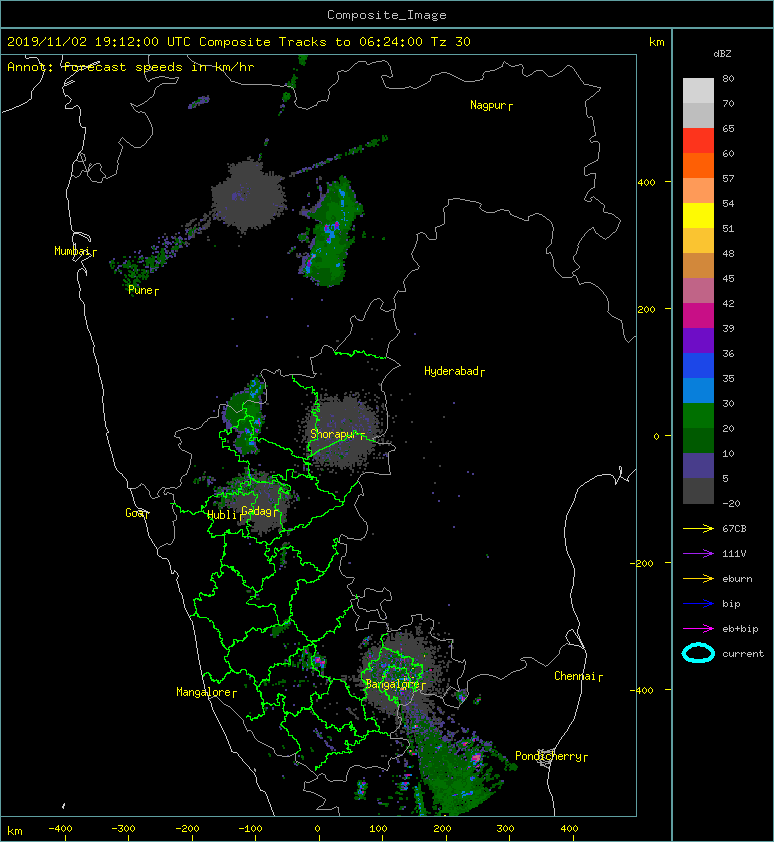Image resolution: width=774 pixels, height=842 pixels.
Task: Click the 400 tick on the vertical axis
Action: click(646, 183)
